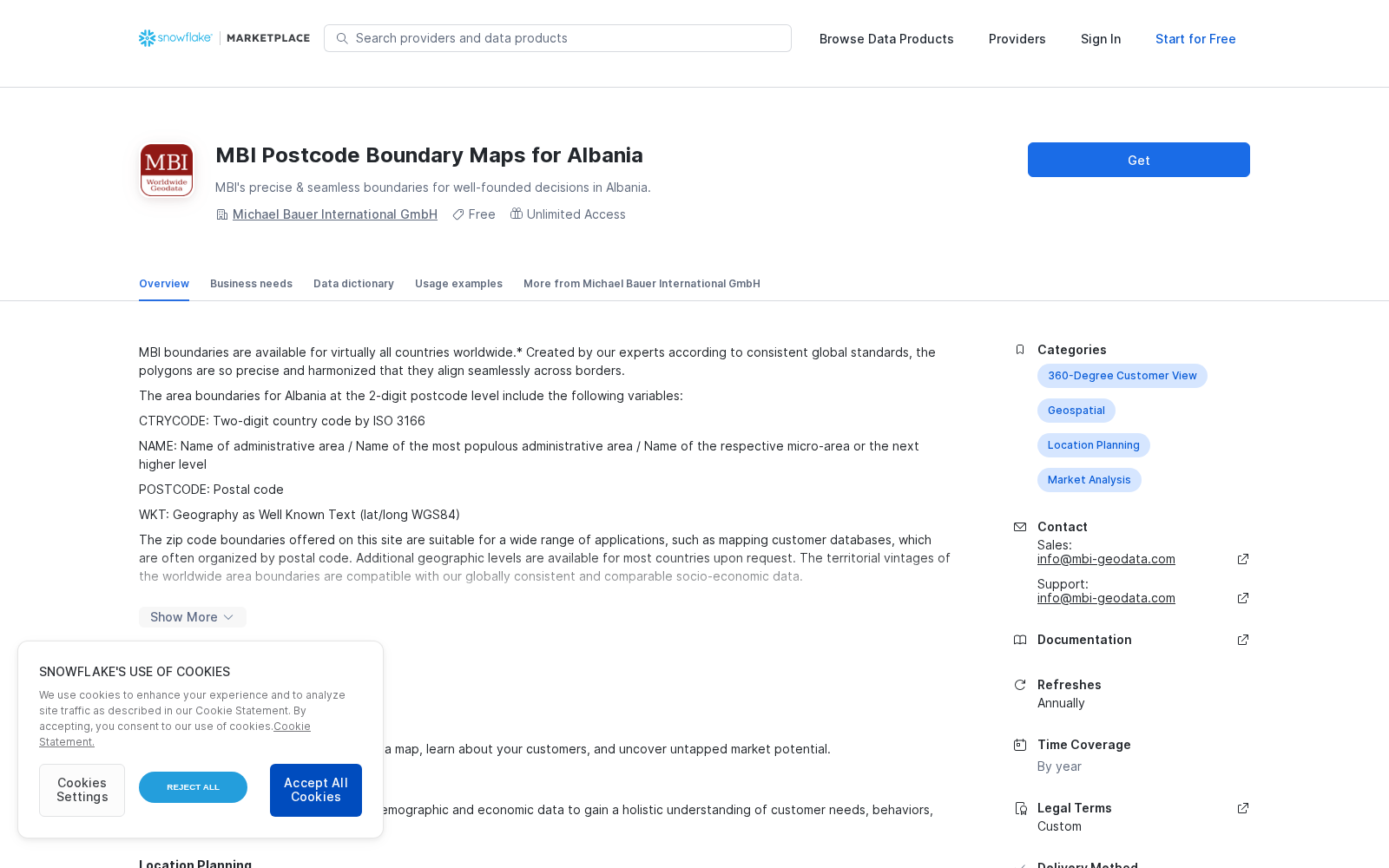This screenshot has width=1389, height=868.
Task: Open Browse Data Products menu
Action: click(x=886, y=39)
